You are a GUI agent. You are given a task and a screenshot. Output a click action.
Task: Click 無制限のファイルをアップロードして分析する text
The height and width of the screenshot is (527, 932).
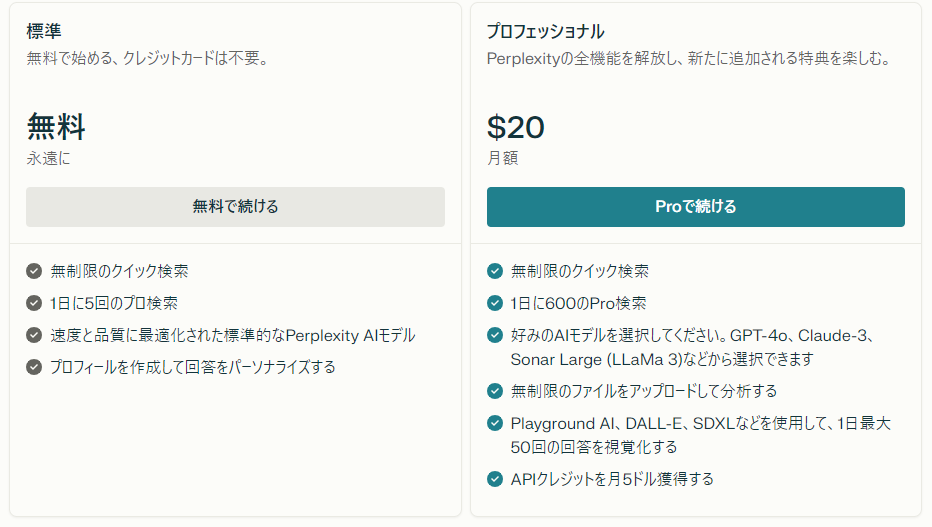(x=644, y=391)
